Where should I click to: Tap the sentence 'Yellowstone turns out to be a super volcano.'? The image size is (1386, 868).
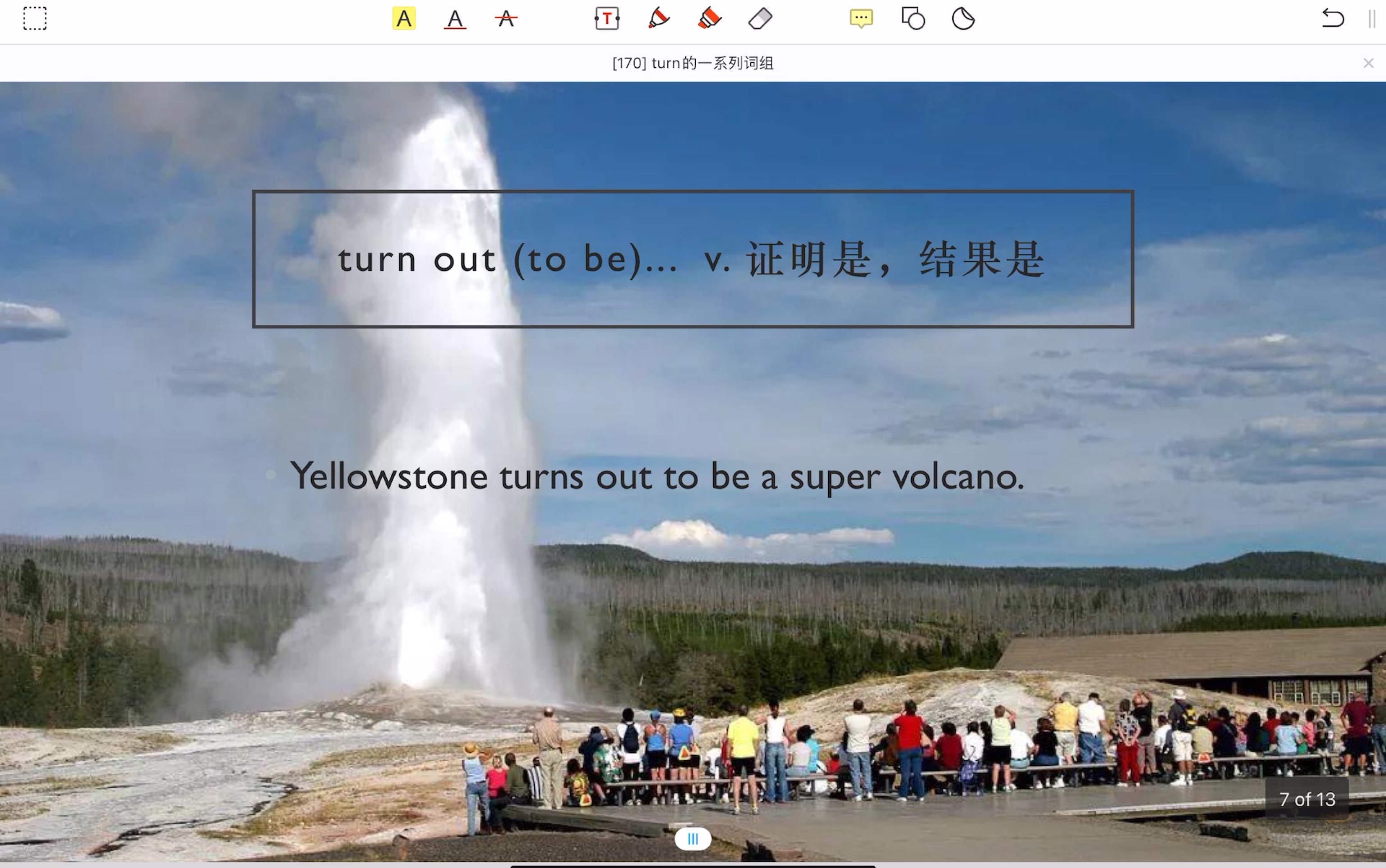(657, 477)
